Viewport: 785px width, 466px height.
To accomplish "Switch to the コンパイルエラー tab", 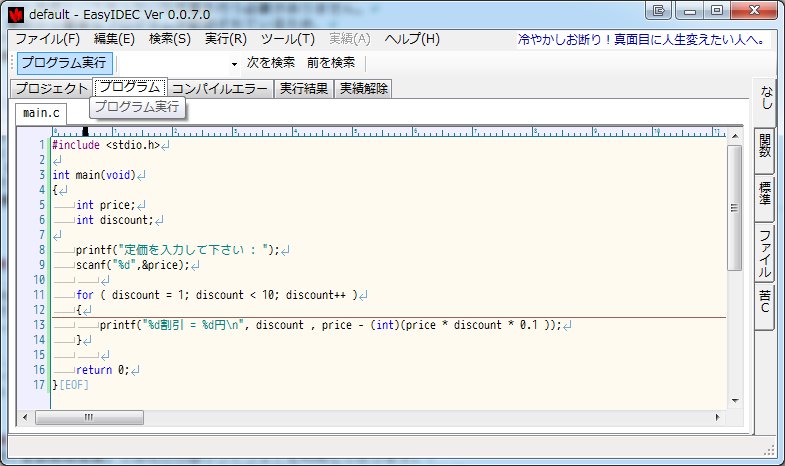I will coord(220,88).
